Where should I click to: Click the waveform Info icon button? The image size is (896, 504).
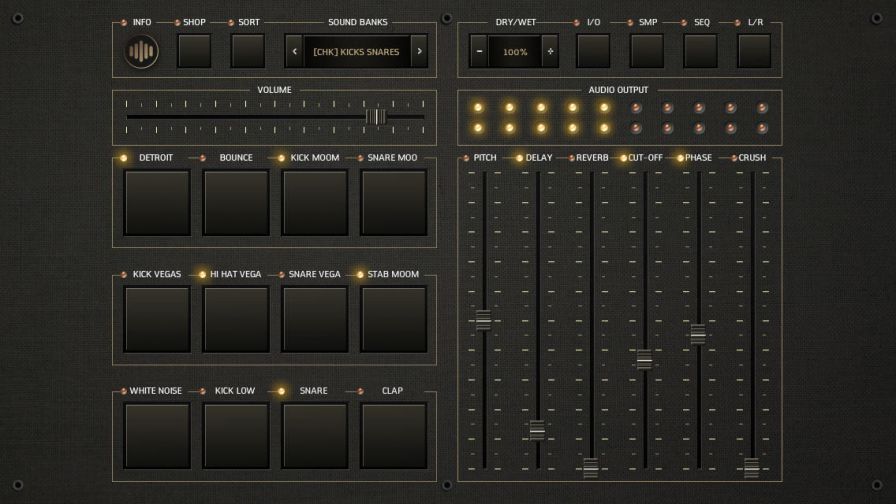coord(142,52)
